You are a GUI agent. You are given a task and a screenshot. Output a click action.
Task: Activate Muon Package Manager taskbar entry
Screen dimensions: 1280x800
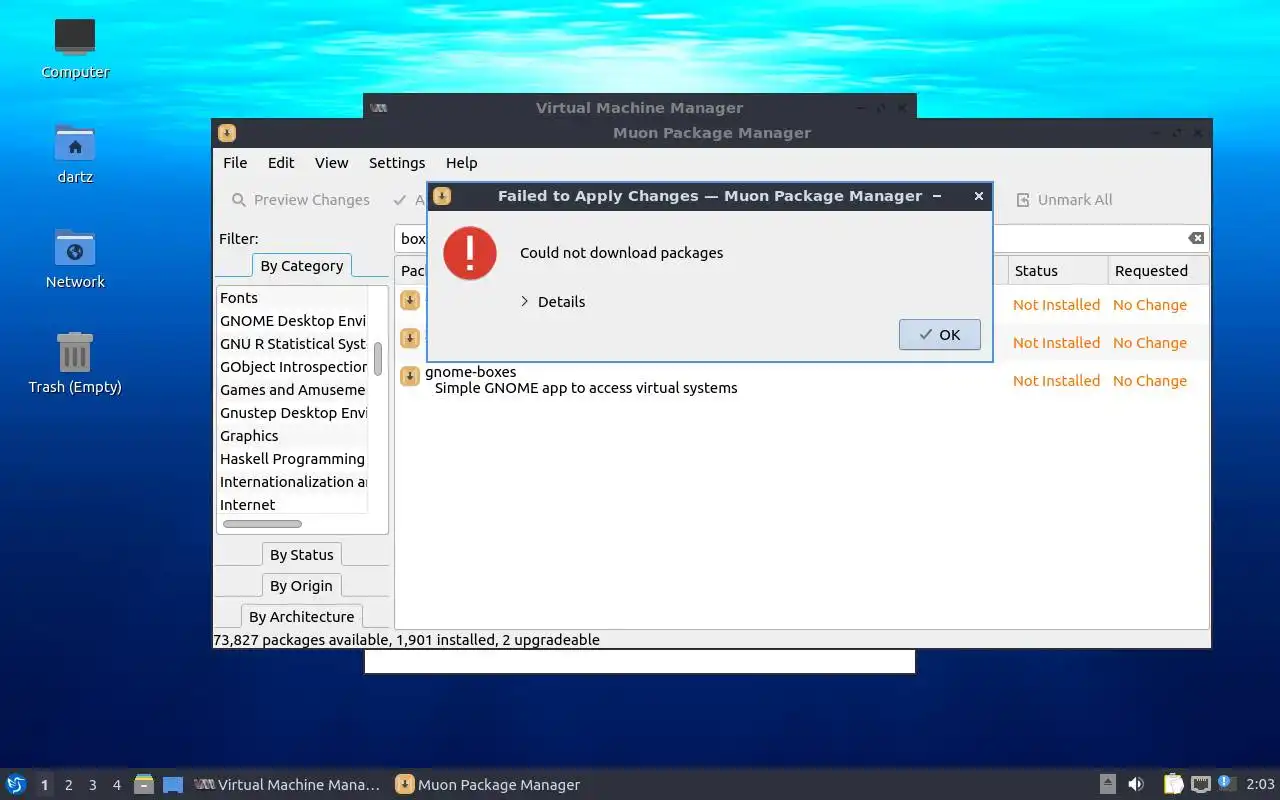tap(488, 785)
